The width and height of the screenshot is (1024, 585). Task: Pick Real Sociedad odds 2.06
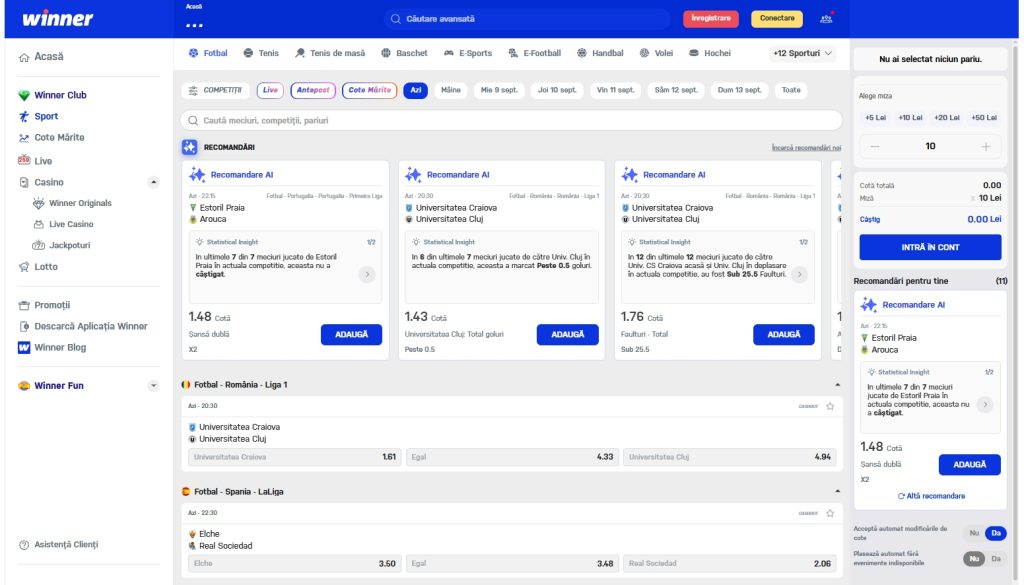pyautogui.click(x=729, y=563)
